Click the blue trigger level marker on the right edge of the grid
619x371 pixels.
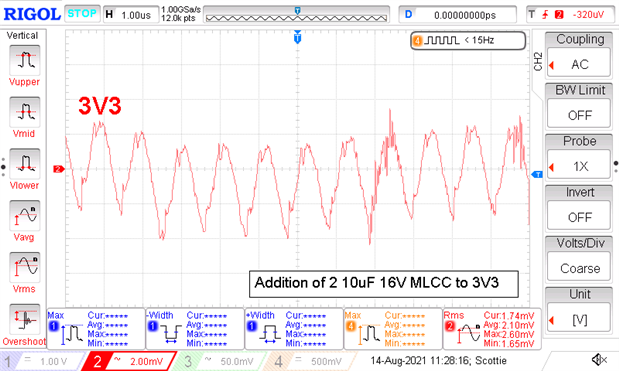click(x=537, y=174)
